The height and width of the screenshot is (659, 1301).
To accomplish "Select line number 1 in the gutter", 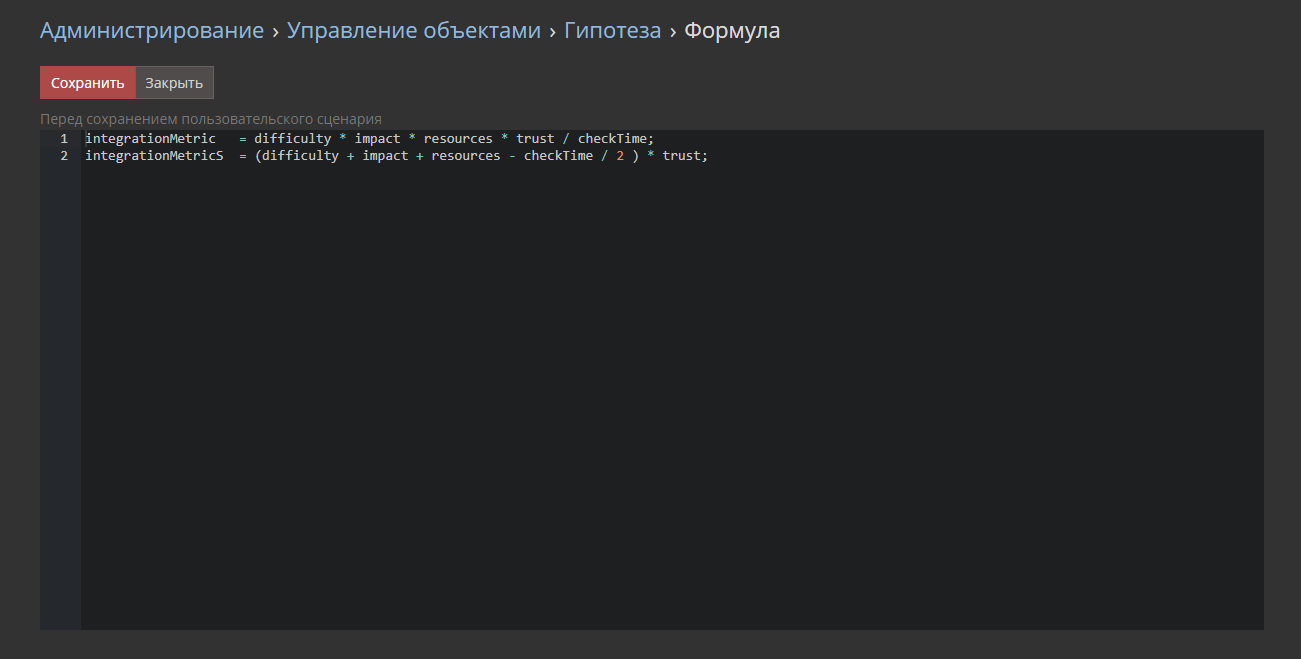I will pos(64,139).
